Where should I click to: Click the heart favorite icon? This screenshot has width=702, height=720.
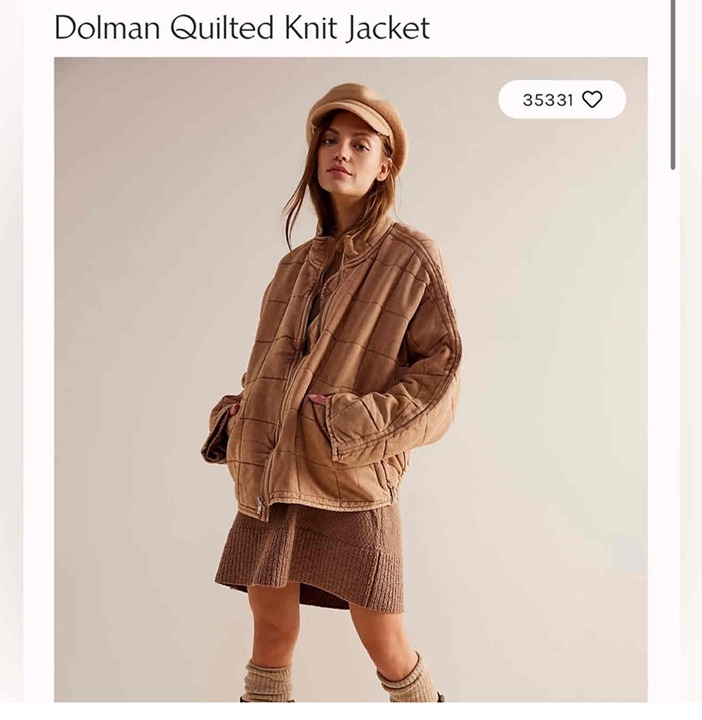pyautogui.click(x=592, y=99)
